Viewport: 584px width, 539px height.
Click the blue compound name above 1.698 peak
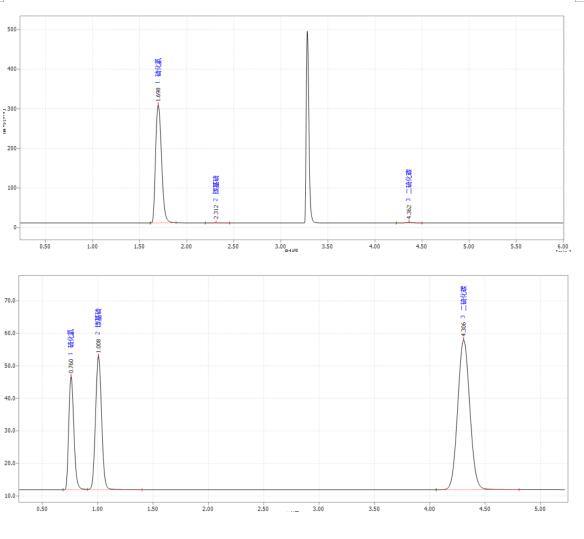pyautogui.click(x=158, y=67)
